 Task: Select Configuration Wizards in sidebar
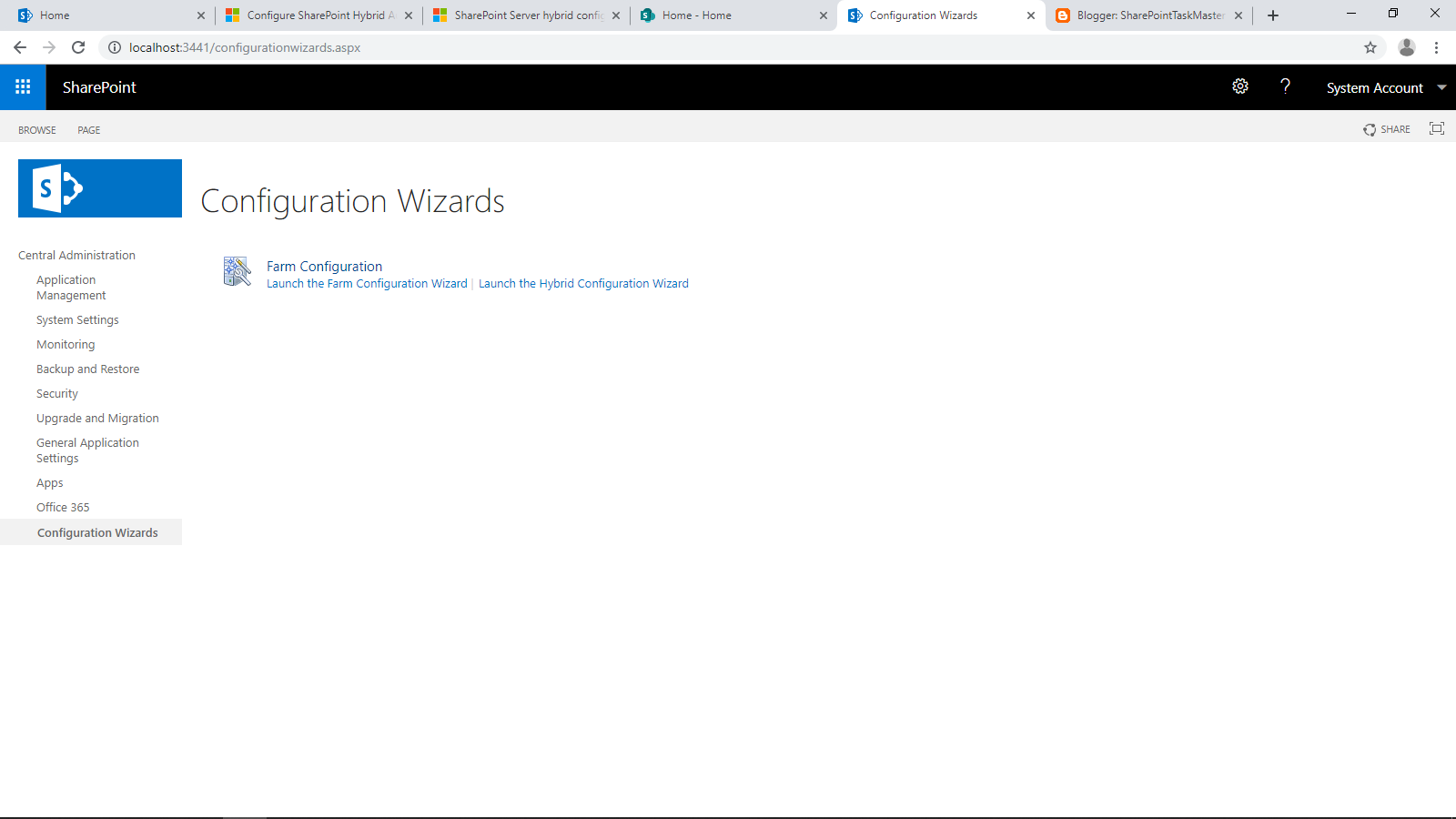[x=91, y=532]
